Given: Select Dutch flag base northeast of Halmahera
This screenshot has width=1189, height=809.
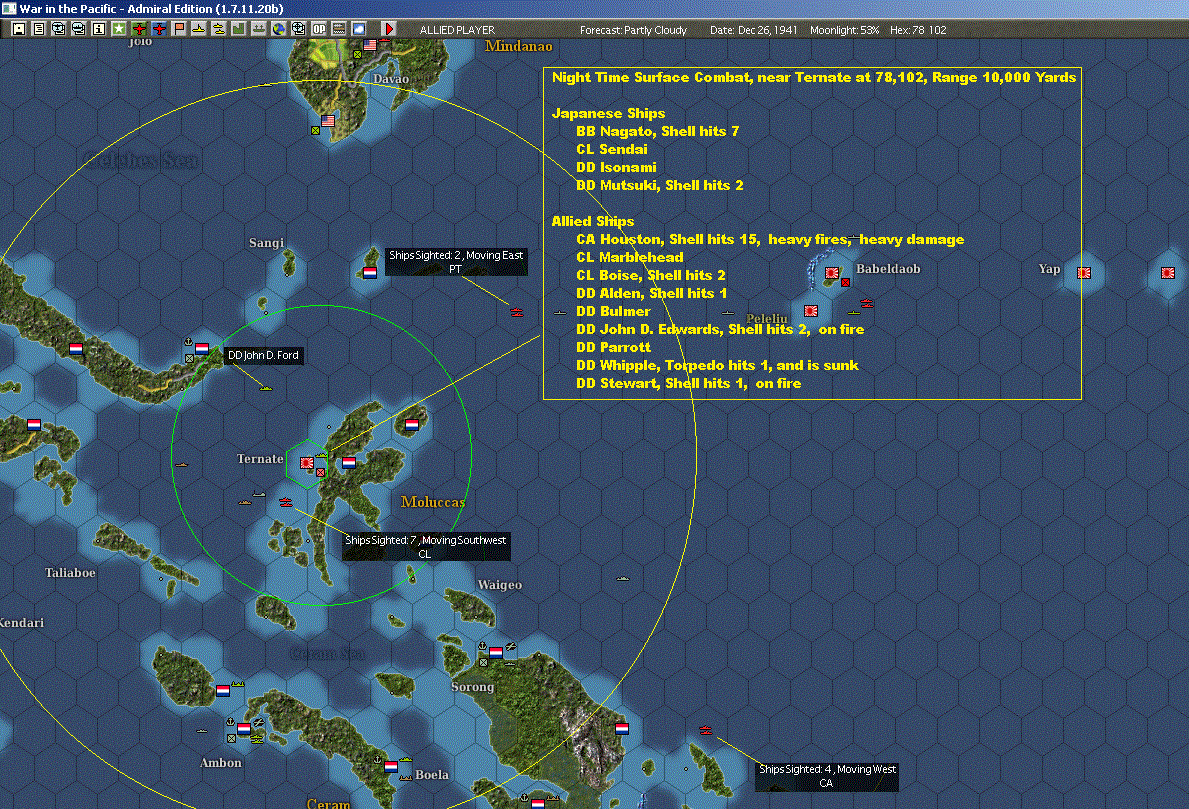Looking at the screenshot, I should tap(412, 425).
